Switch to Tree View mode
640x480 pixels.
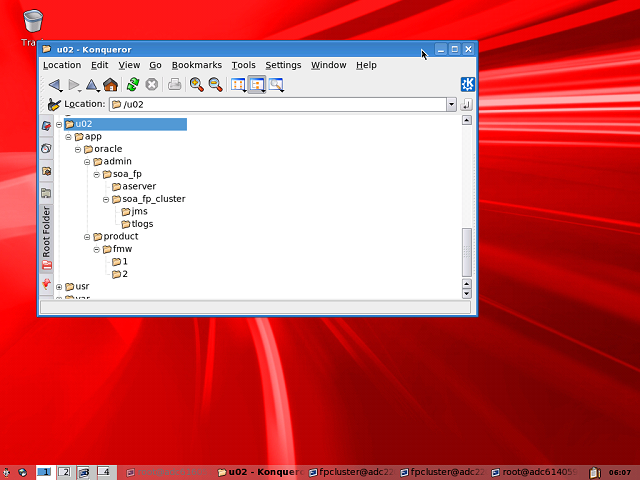pyautogui.click(x=257, y=85)
